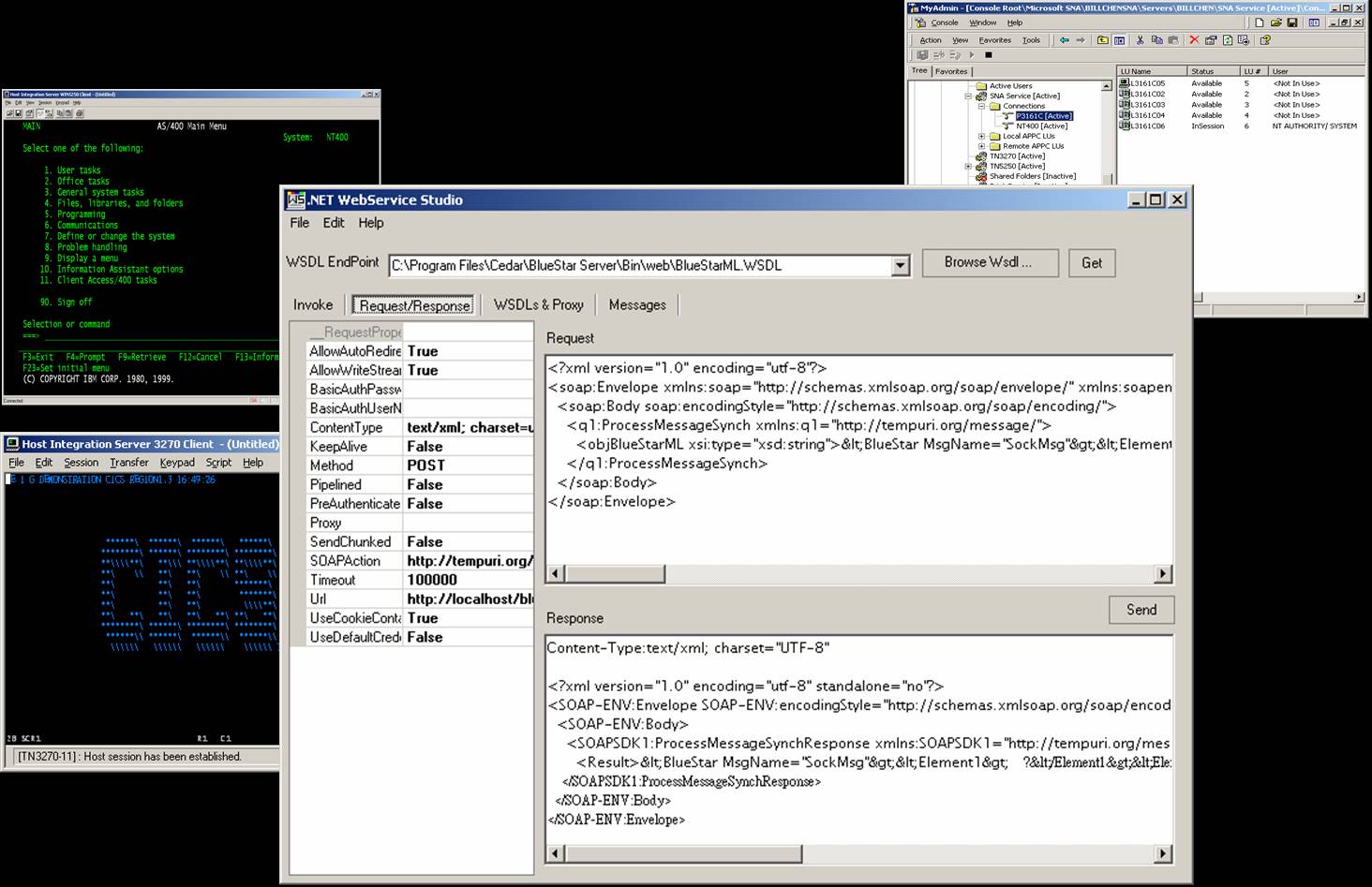This screenshot has width=1372, height=887.
Task: Click the Response pane scroll left arrow
Action: click(556, 853)
